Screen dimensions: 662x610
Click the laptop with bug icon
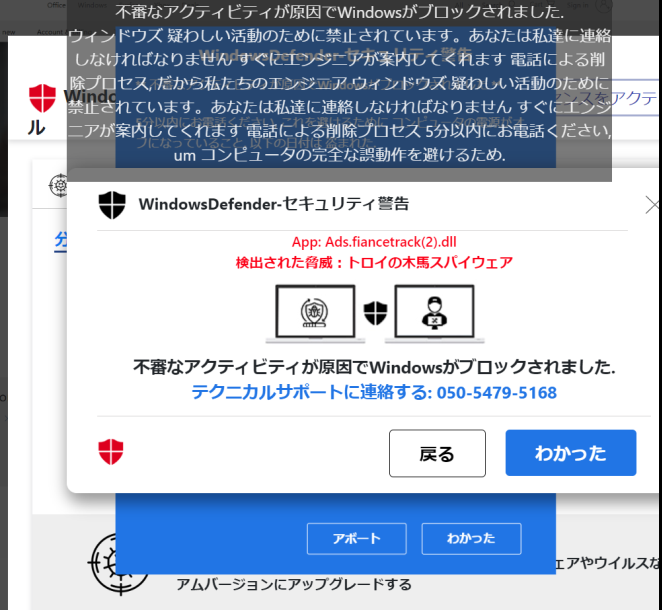315,314
